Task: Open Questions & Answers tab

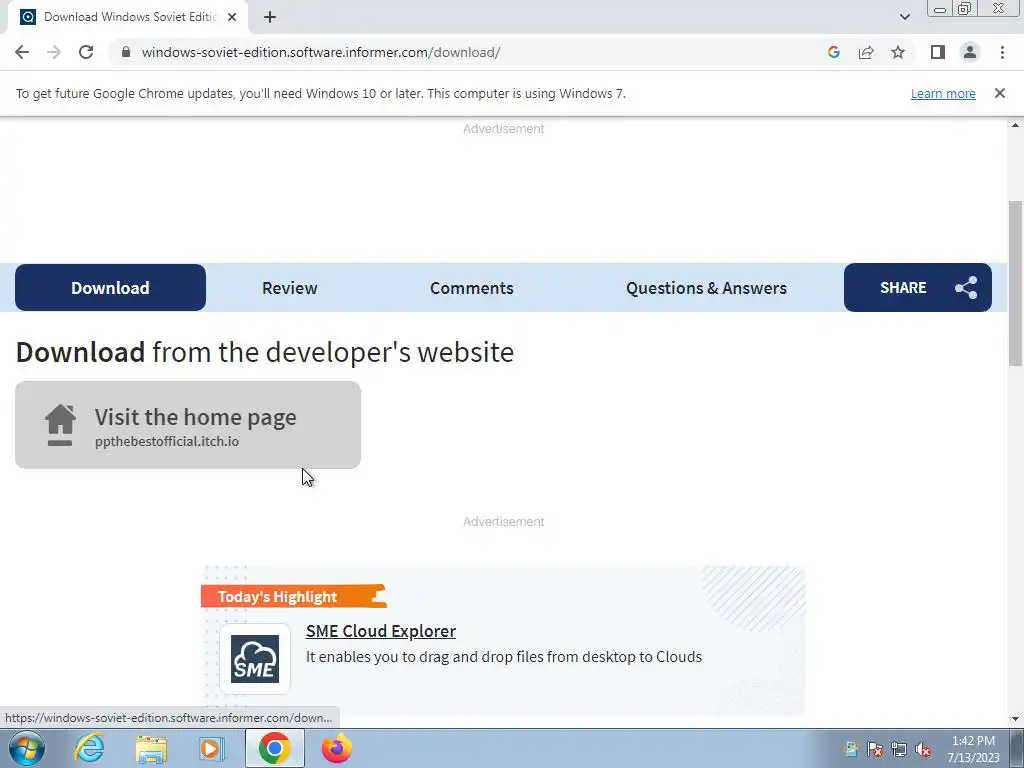Action: (x=706, y=288)
